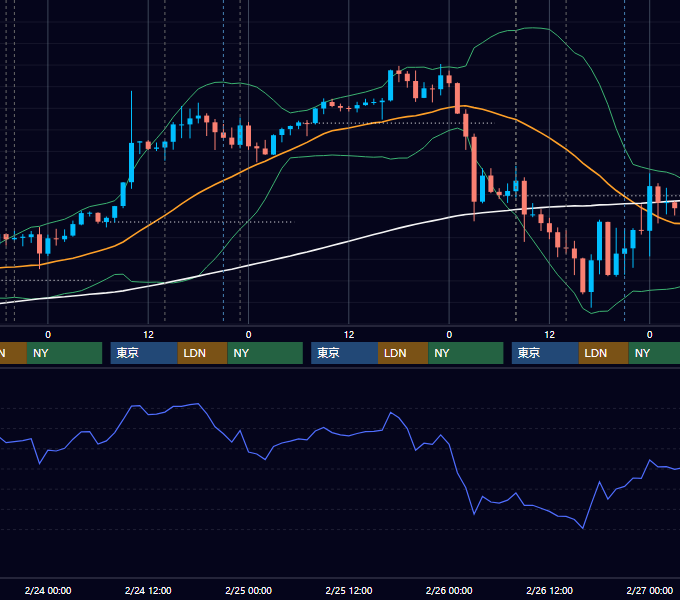Click hour label 12 above 2/24 12:00
680x600 pixels.
click(148, 335)
